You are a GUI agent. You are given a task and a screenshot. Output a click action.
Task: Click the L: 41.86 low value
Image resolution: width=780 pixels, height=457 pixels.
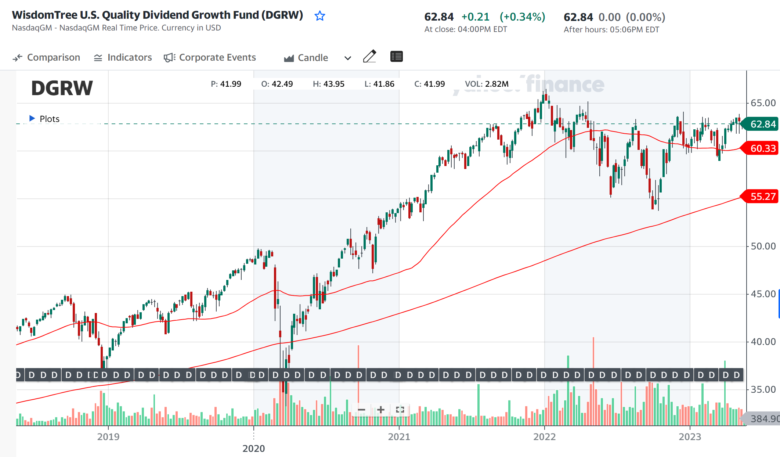coord(379,84)
